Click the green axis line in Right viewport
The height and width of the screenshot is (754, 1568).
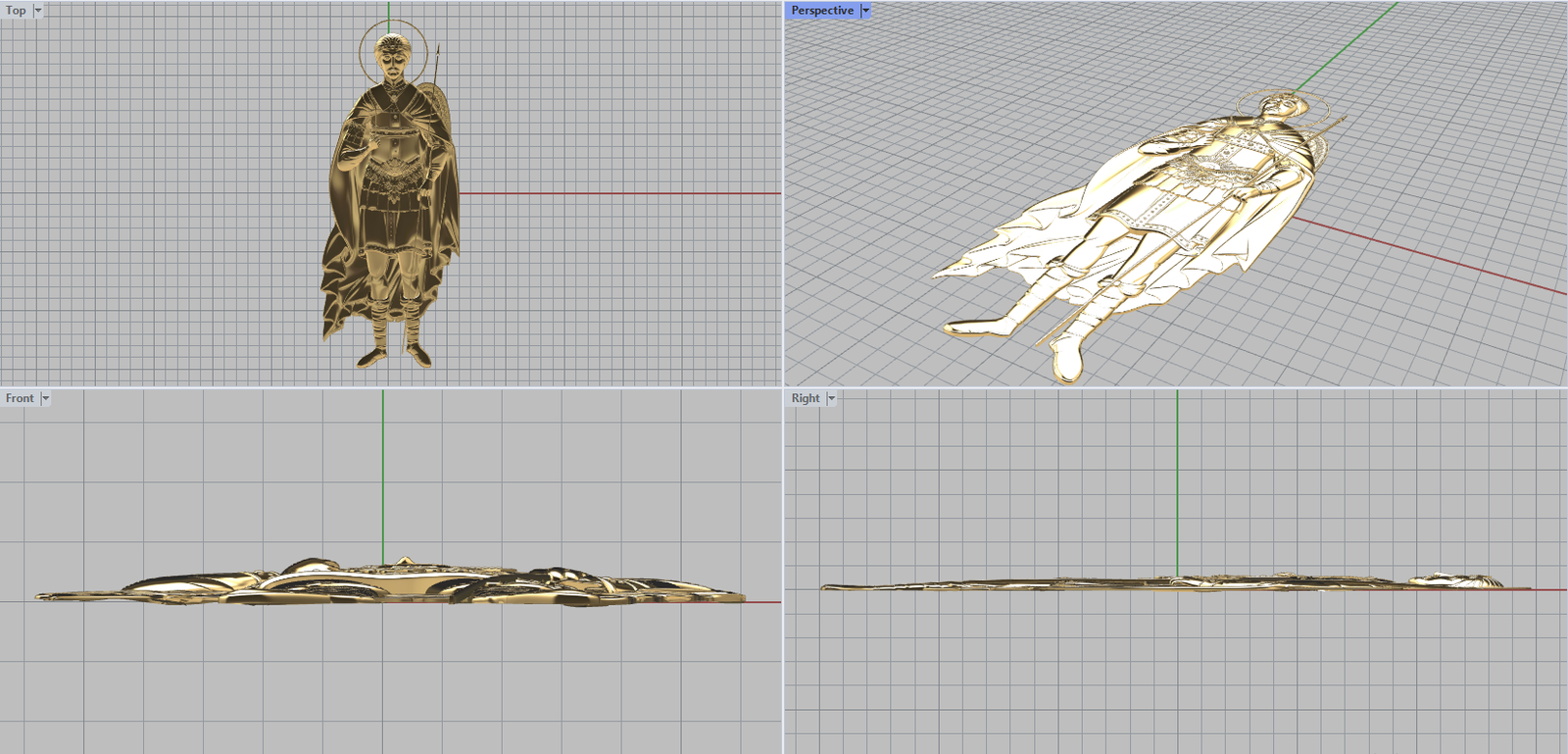pyautogui.click(x=1177, y=480)
